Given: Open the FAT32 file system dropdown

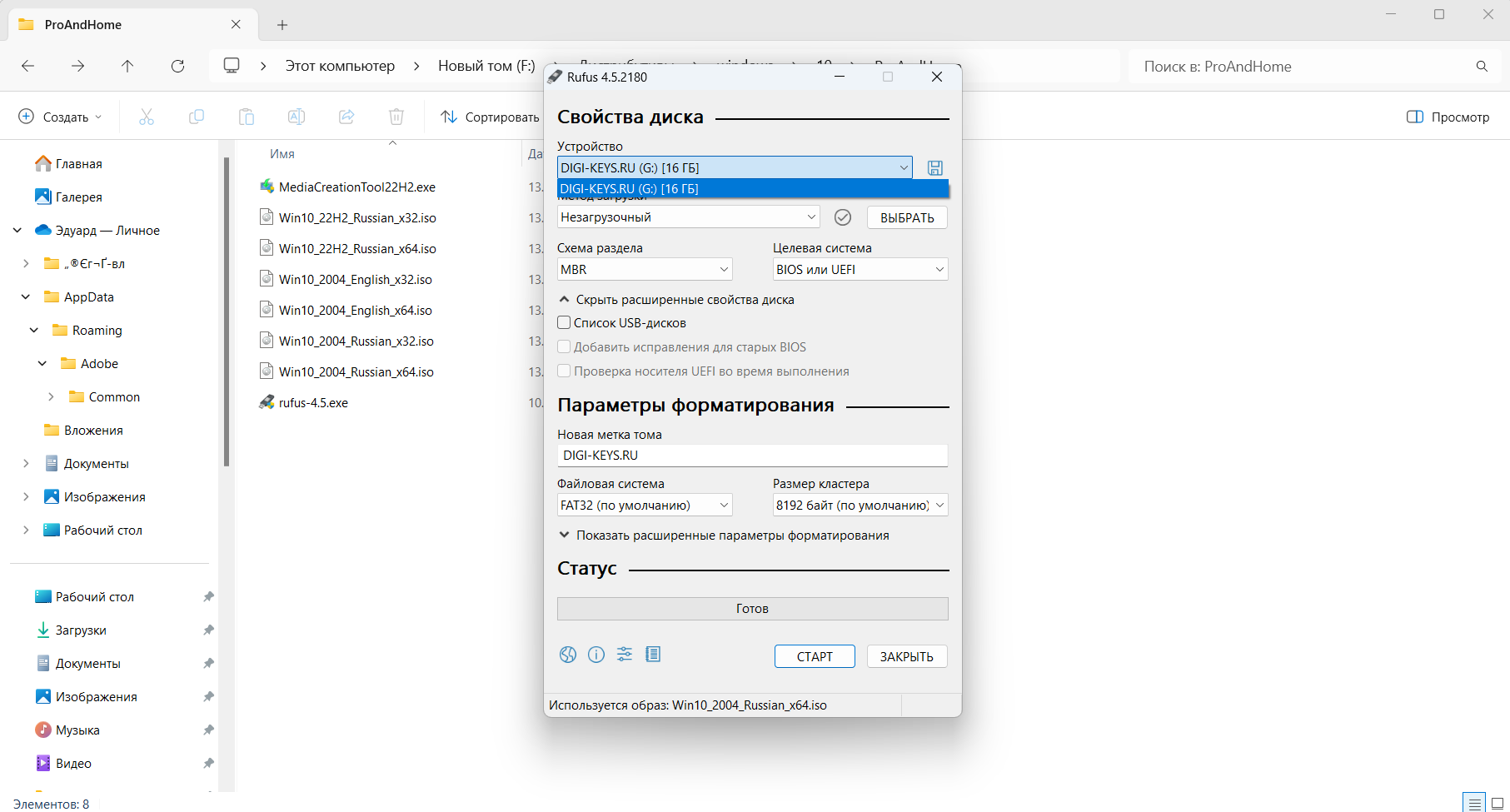Looking at the screenshot, I should pyautogui.click(x=645, y=506).
